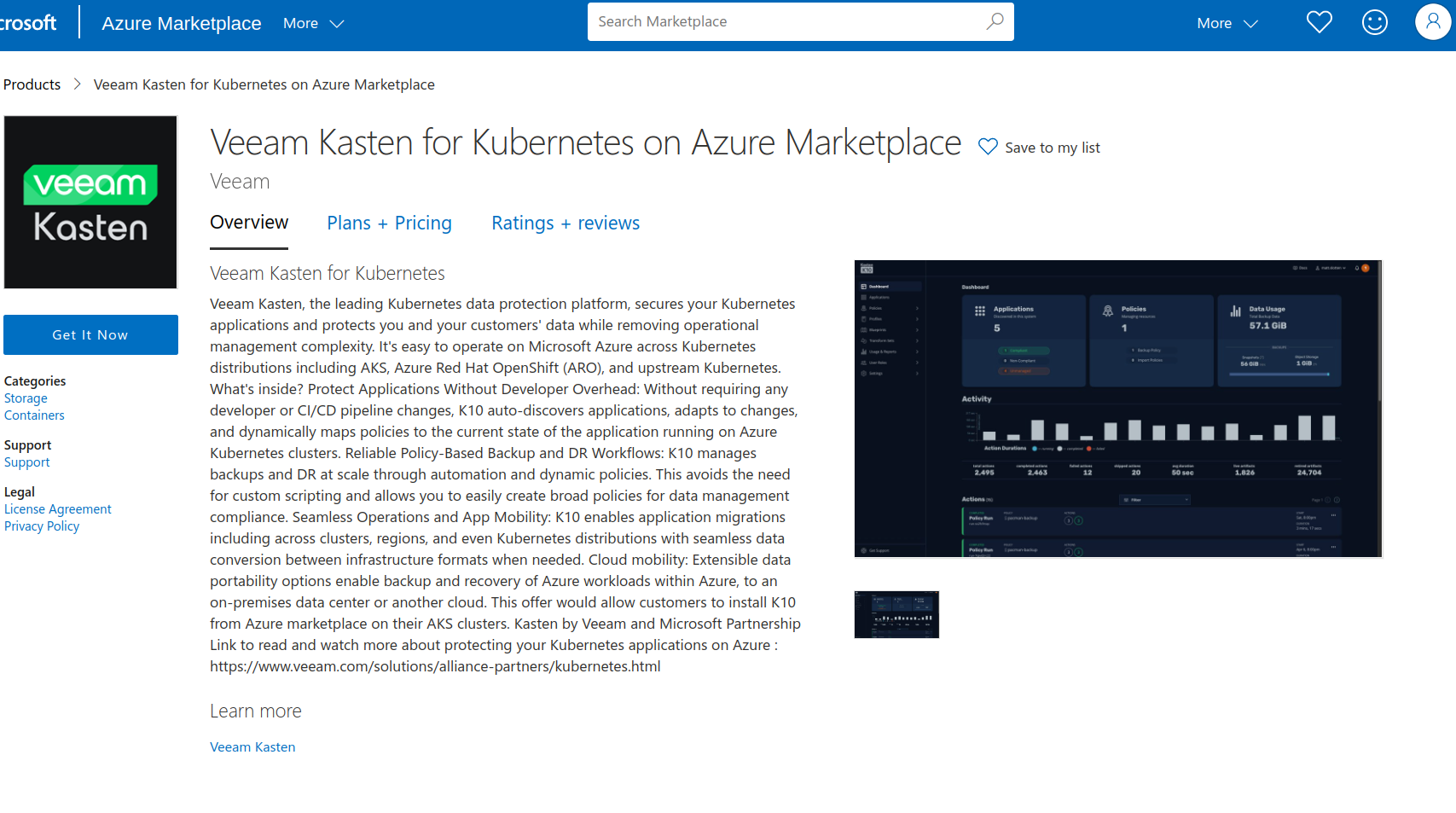Switch to the Plans + Pricing tab

pyautogui.click(x=389, y=223)
